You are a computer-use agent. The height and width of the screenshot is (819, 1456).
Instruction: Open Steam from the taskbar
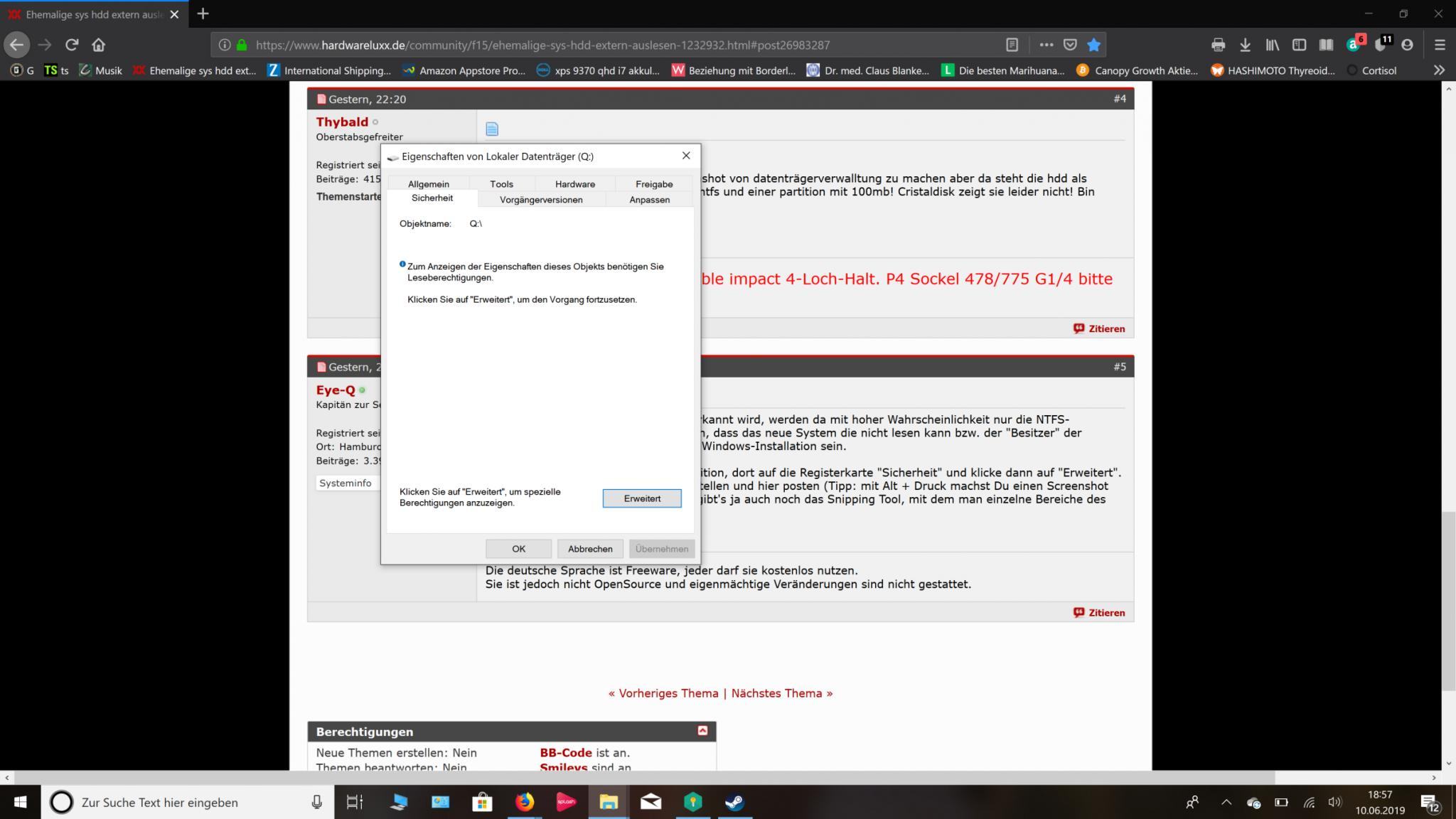pos(734,802)
